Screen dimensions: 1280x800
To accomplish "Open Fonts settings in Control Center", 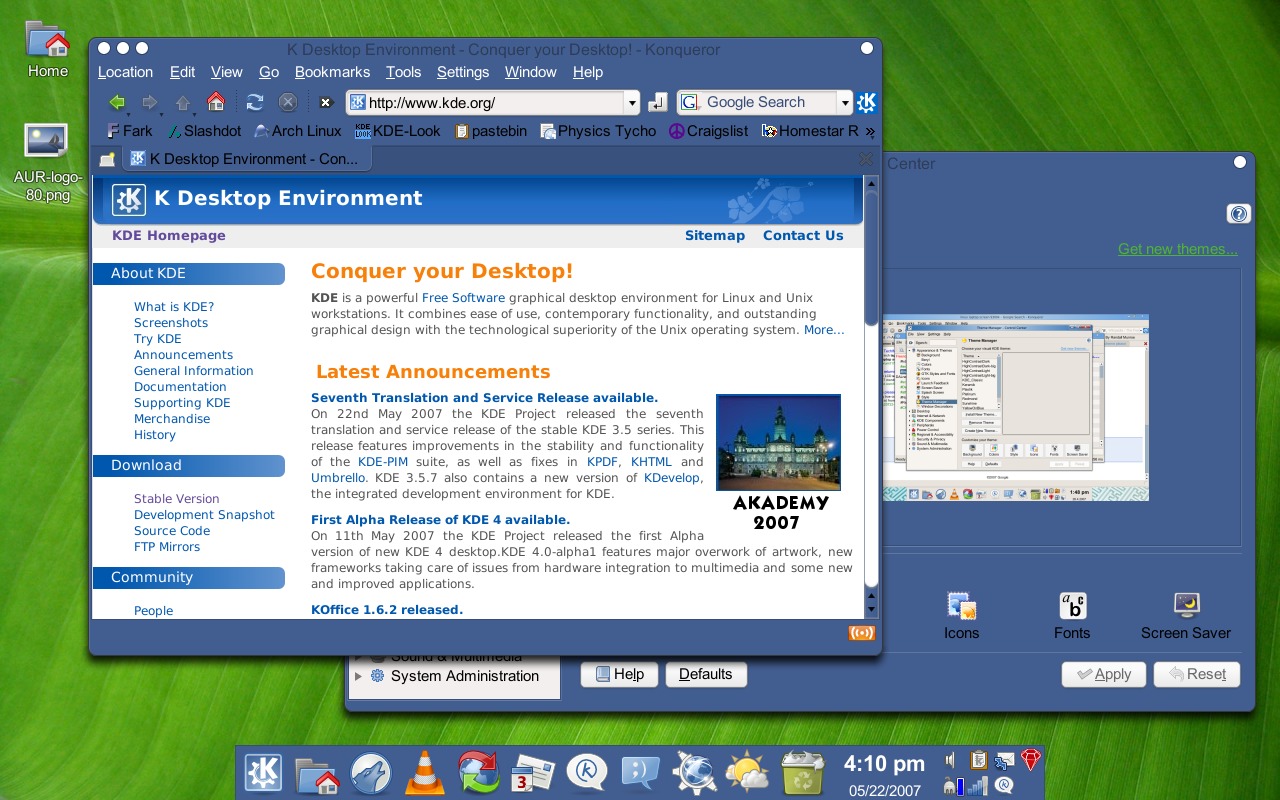I will pos(1072,615).
